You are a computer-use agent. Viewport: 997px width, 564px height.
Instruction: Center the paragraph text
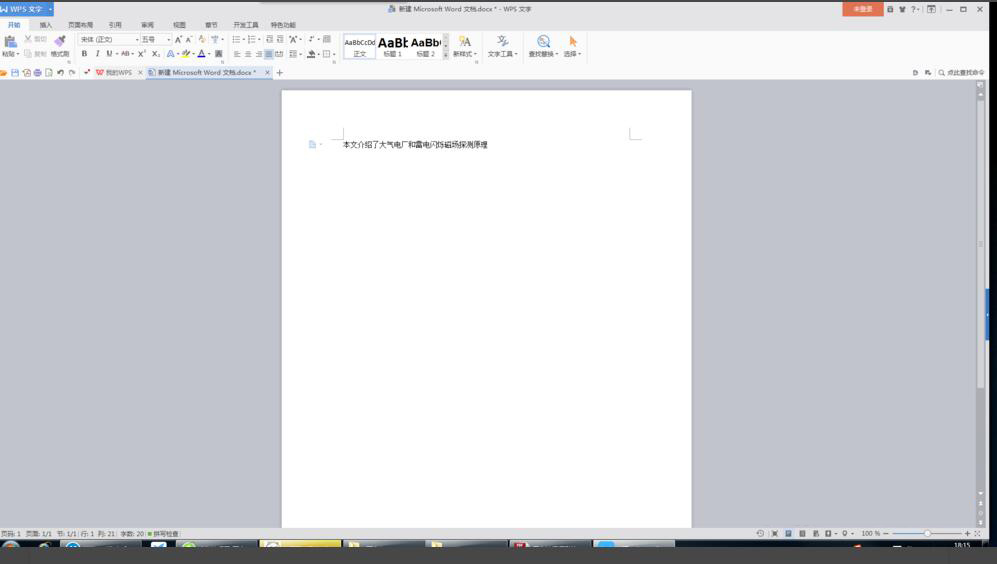pos(248,54)
